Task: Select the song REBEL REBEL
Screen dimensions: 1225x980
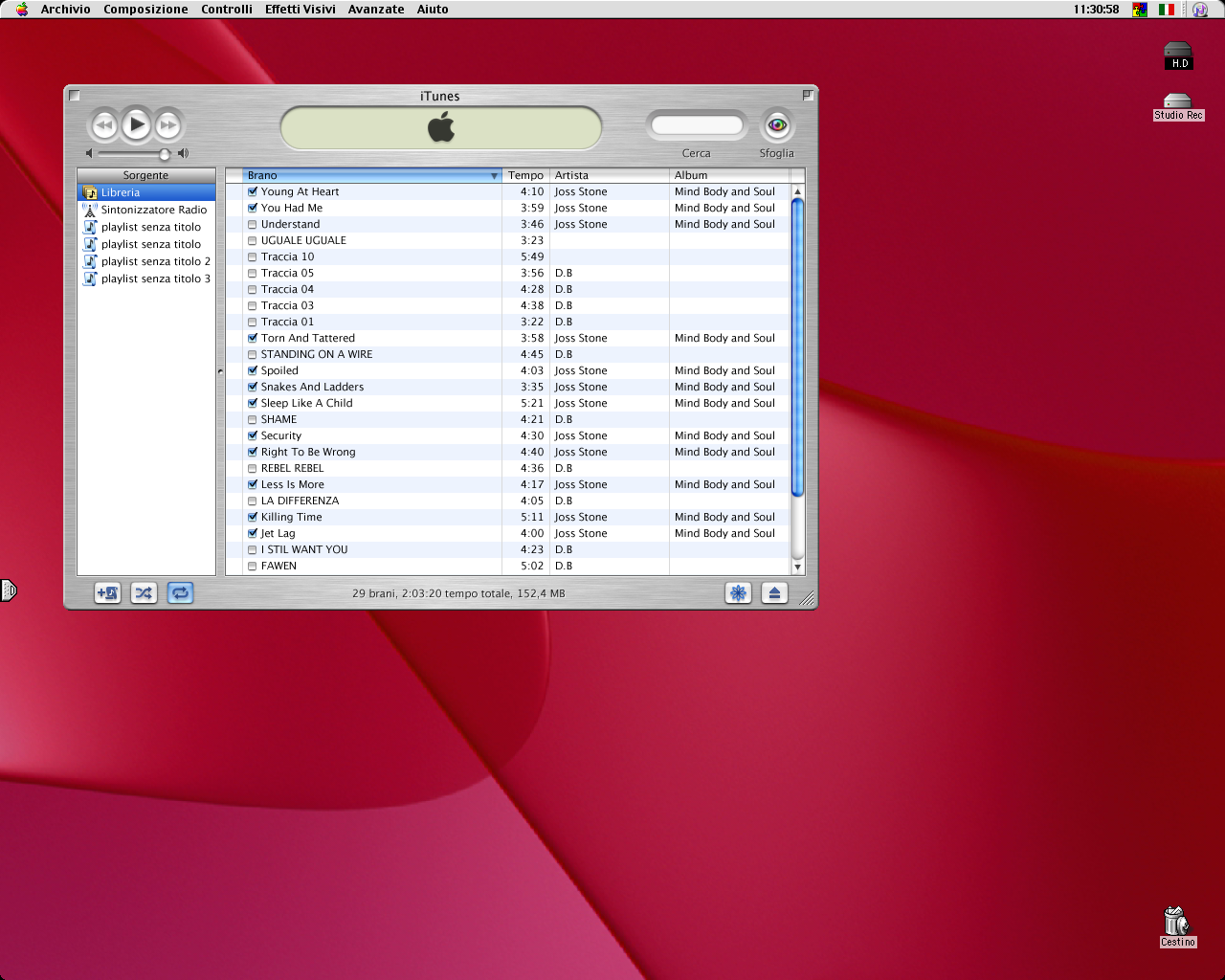Action: pyautogui.click(x=507, y=468)
